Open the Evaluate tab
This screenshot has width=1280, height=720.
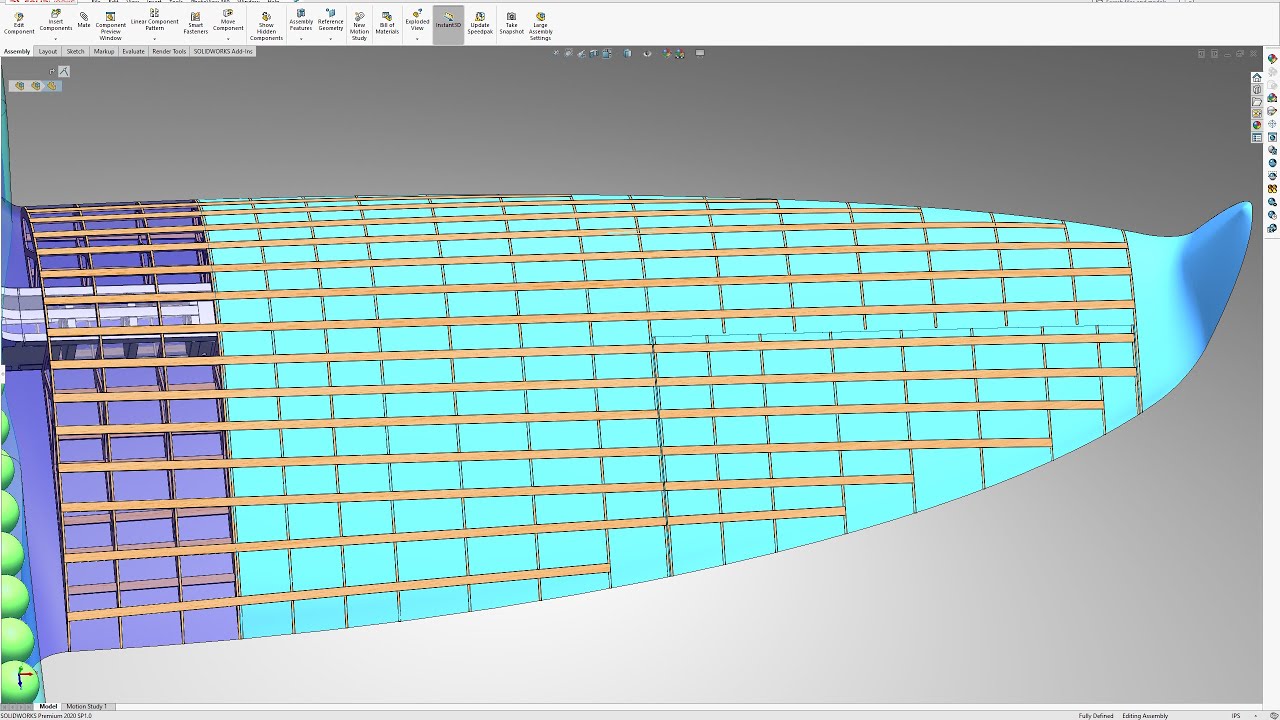click(x=133, y=51)
